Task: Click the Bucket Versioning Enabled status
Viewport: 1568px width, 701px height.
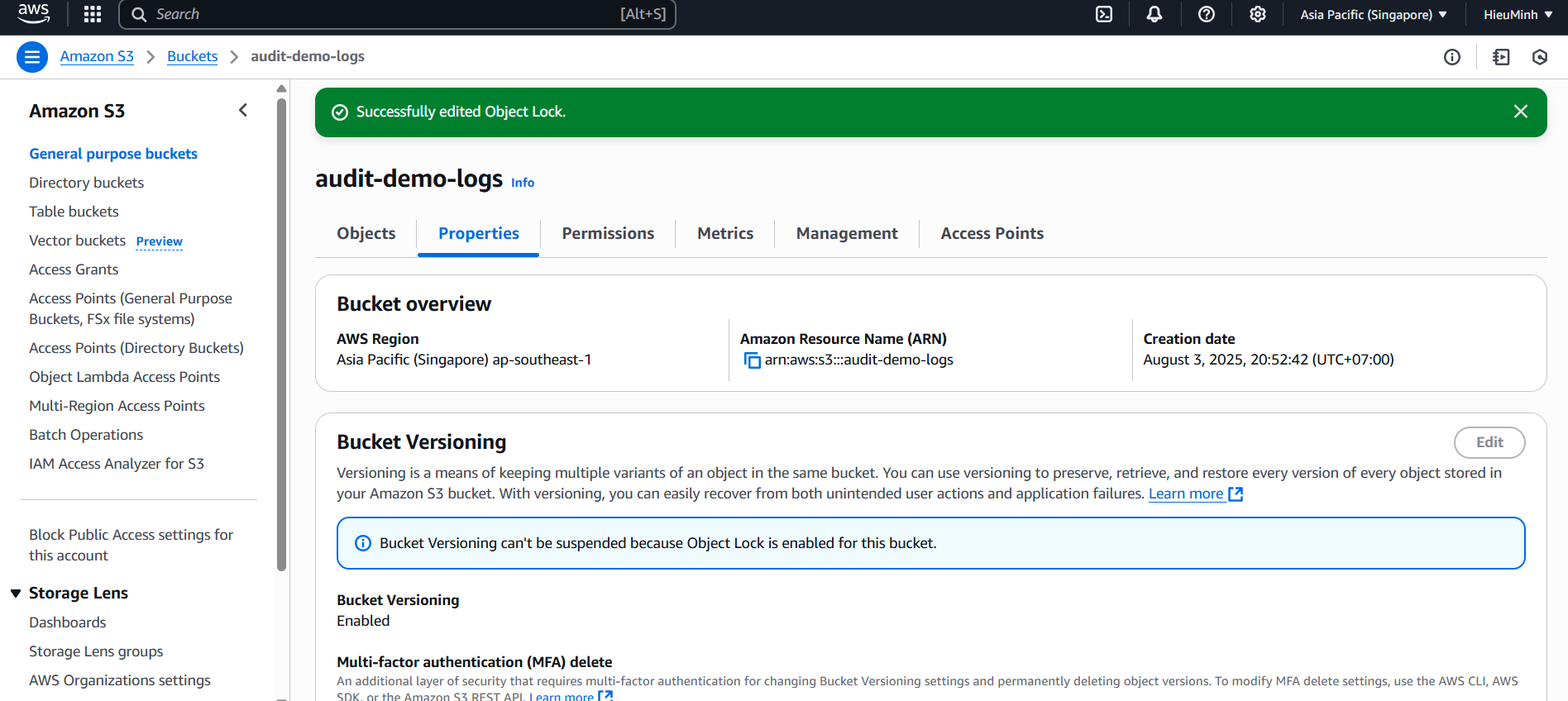Action: tap(363, 621)
